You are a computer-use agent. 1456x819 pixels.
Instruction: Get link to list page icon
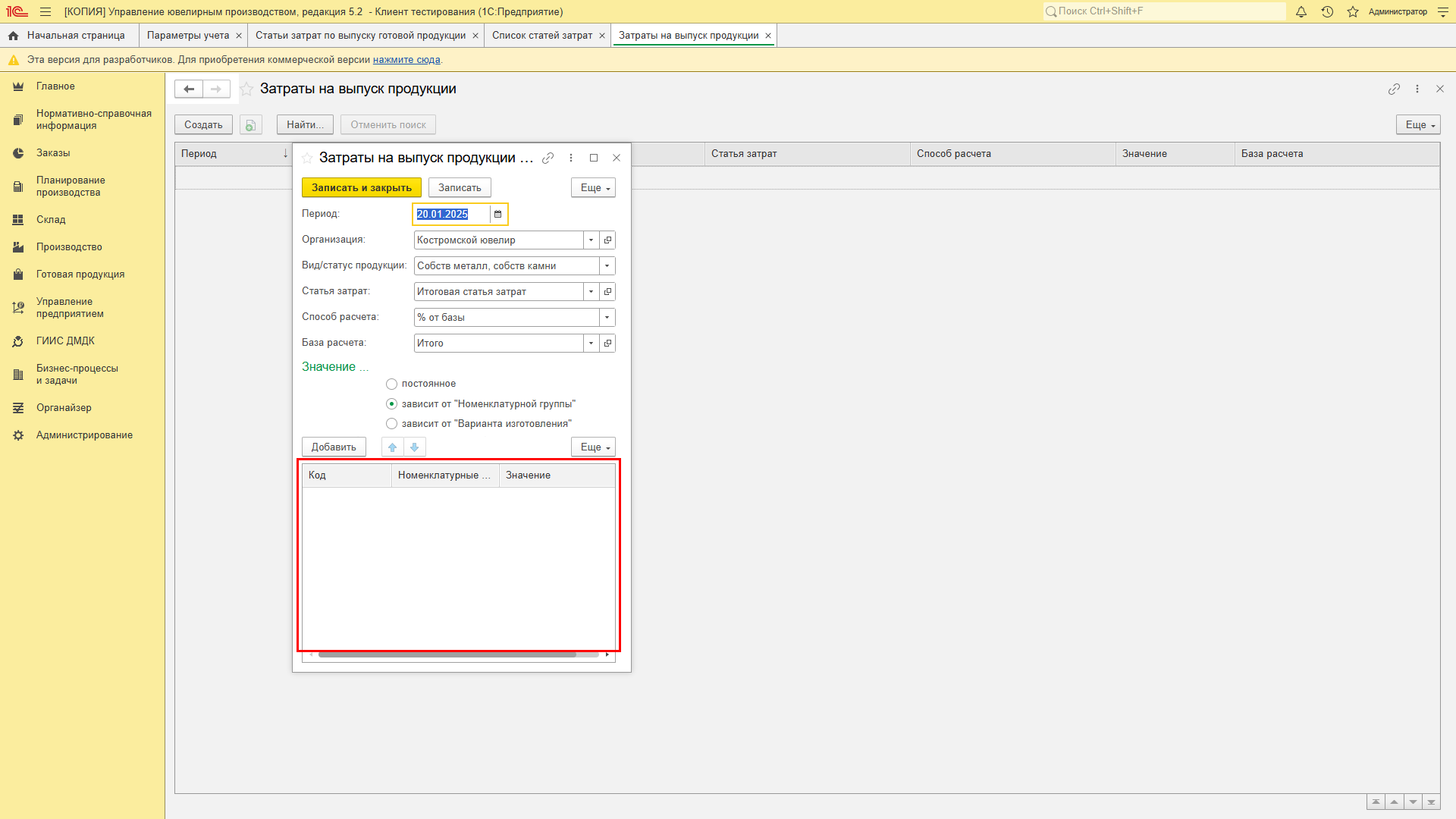(x=1394, y=89)
